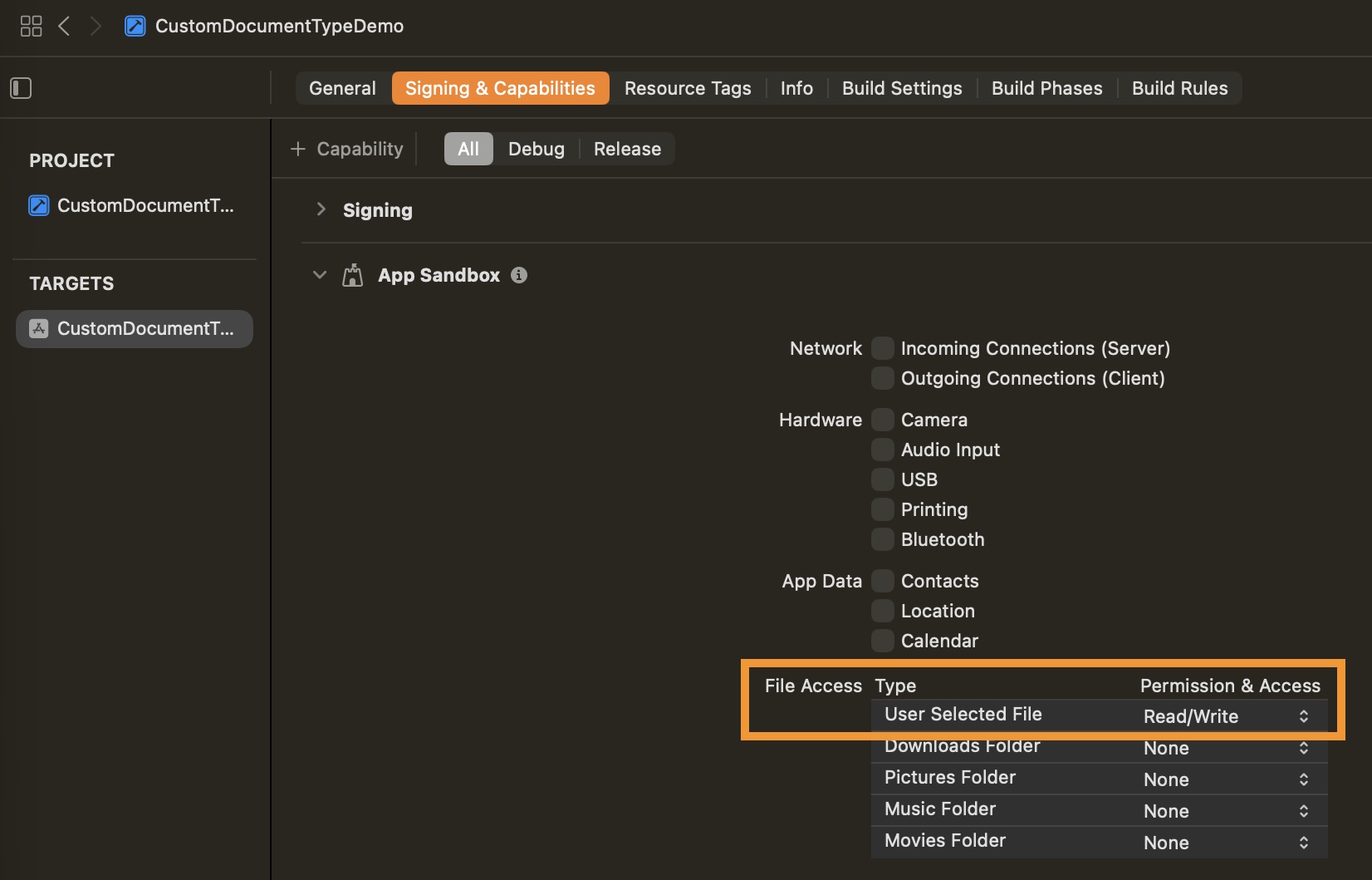The image size is (1372, 880).
Task: Click the Downloads Folder row label
Action: click(962, 746)
